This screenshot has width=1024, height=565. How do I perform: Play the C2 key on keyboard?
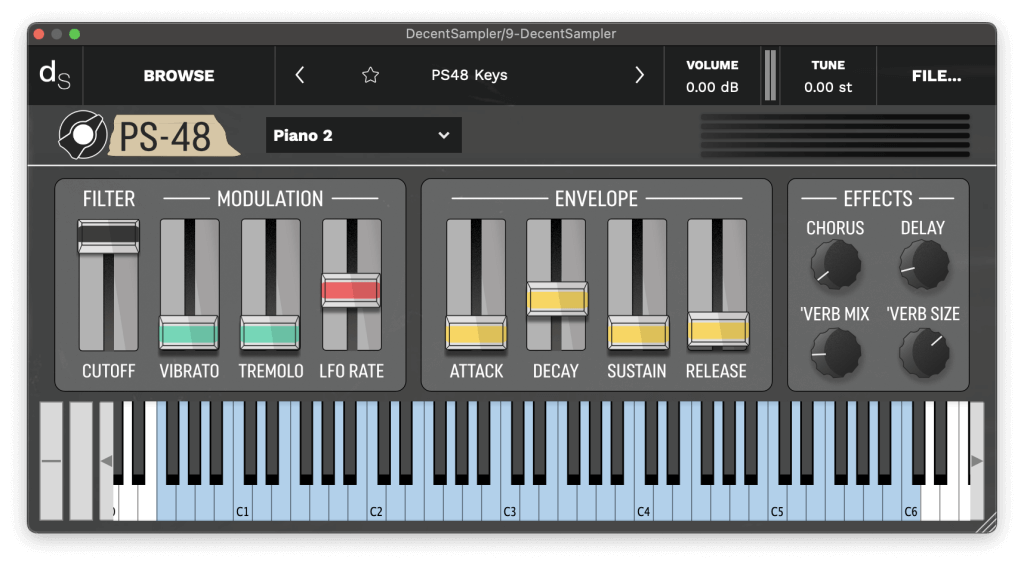click(x=377, y=503)
